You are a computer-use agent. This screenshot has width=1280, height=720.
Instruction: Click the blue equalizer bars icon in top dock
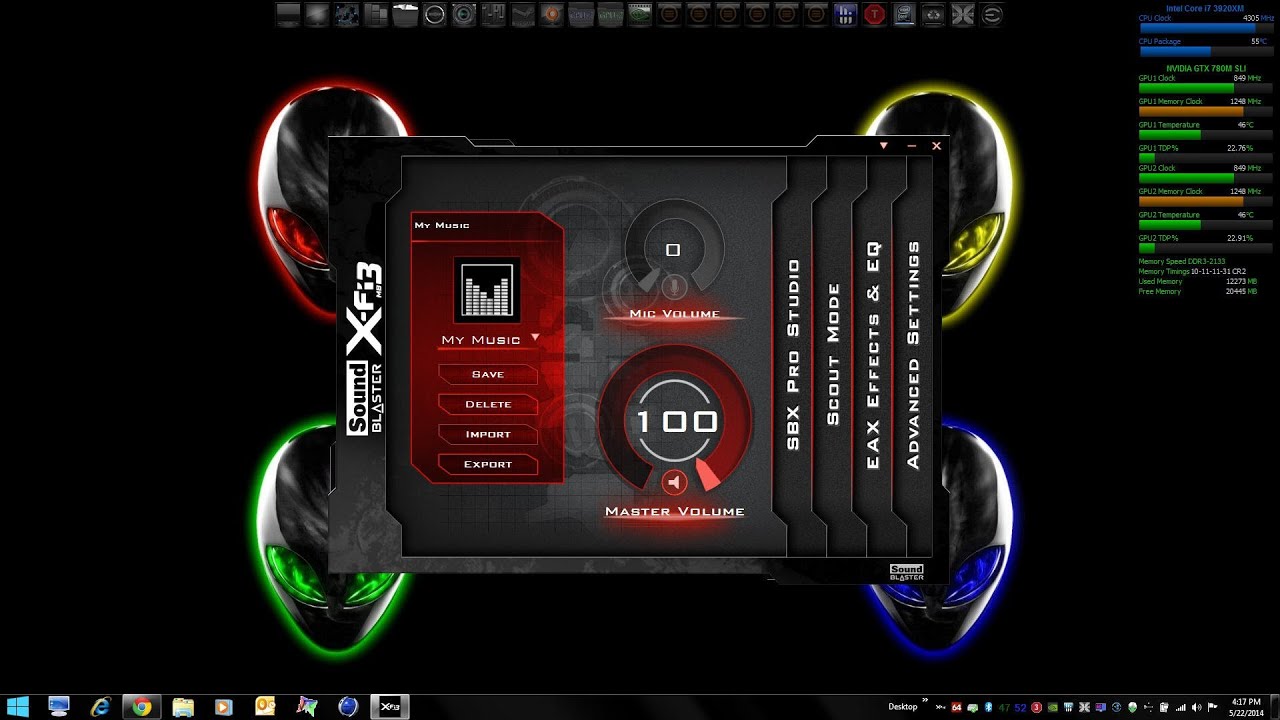pyautogui.click(x=844, y=14)
